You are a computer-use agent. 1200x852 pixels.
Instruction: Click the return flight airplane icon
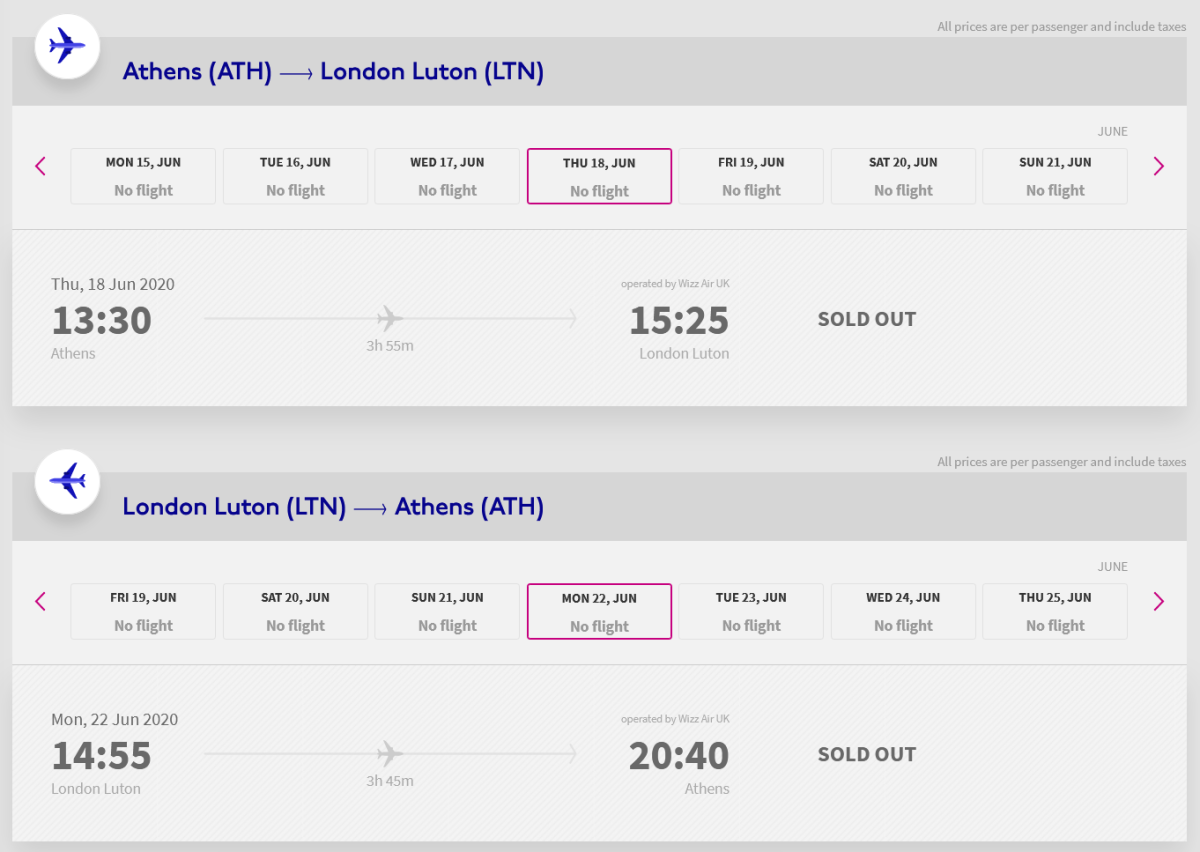pos(67,481)
